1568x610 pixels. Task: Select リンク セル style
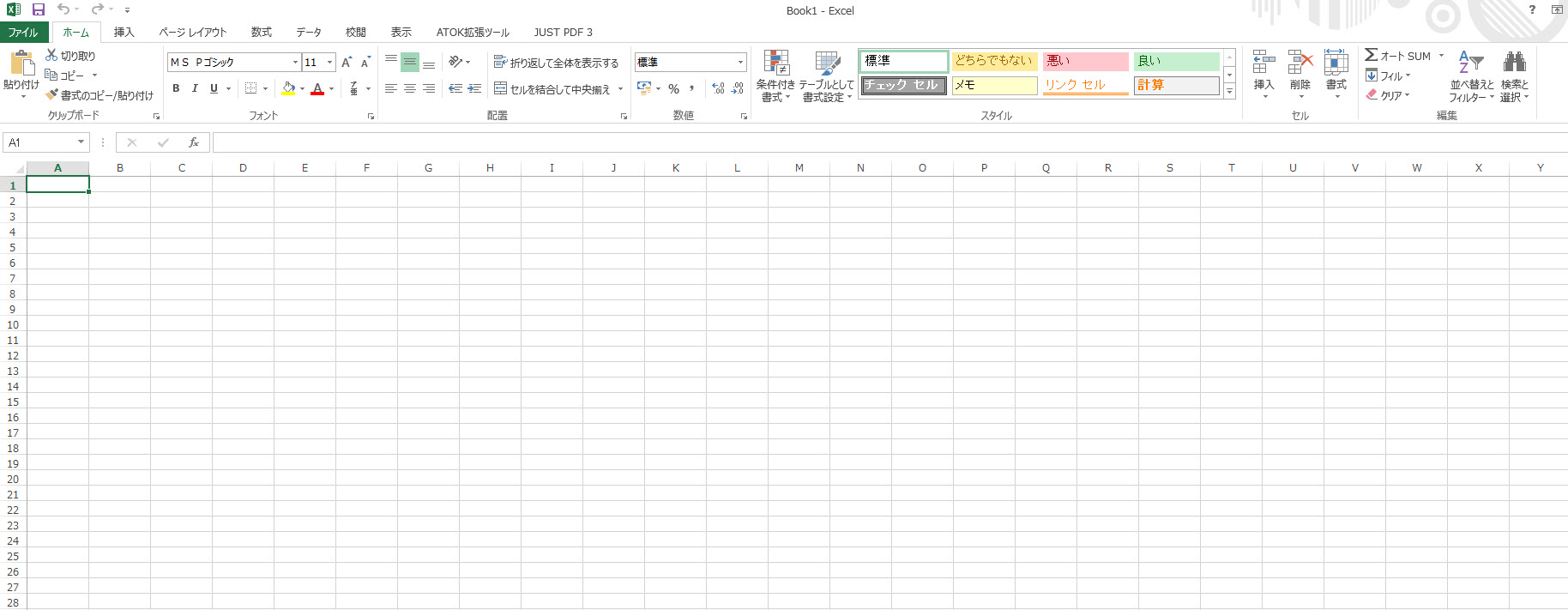tap(1086, 85)
